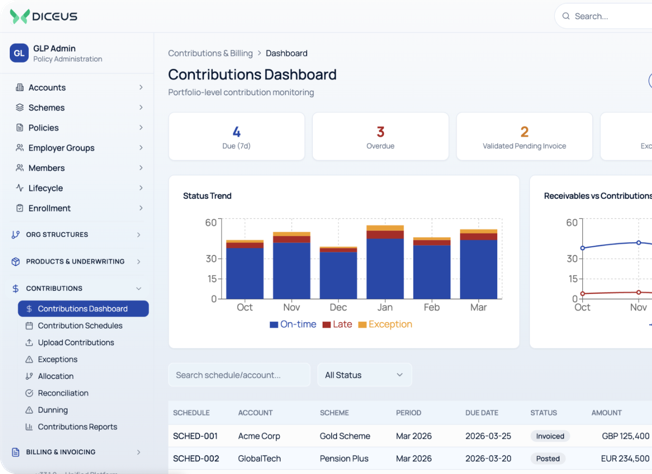Image resolution: width=652 pixels, height=474 pixels.
Task: Focus the Search schedule/account field
Action: pyautogui.click(x=240, y=375)
